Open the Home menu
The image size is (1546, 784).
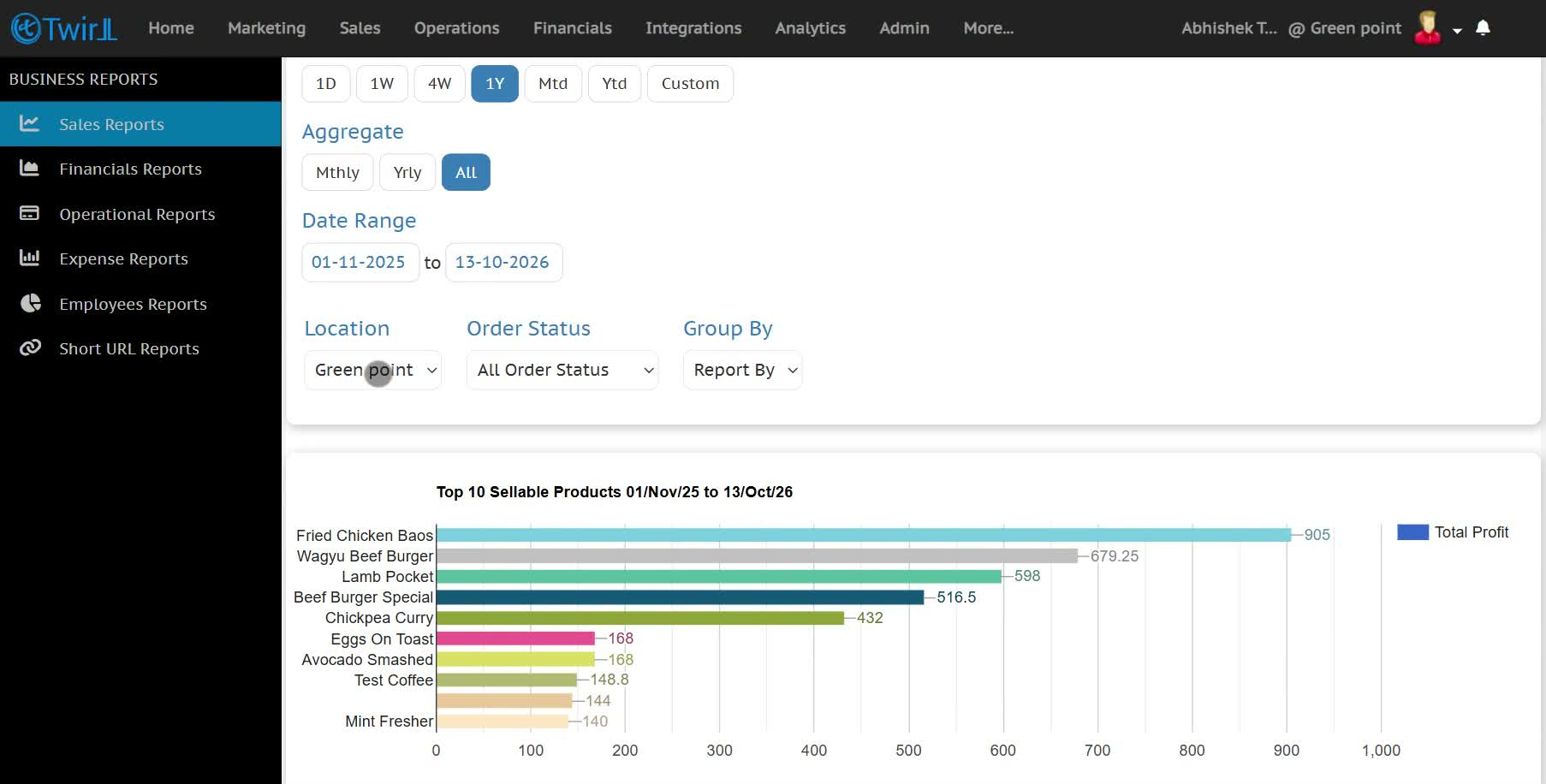[x=171, y=28]
